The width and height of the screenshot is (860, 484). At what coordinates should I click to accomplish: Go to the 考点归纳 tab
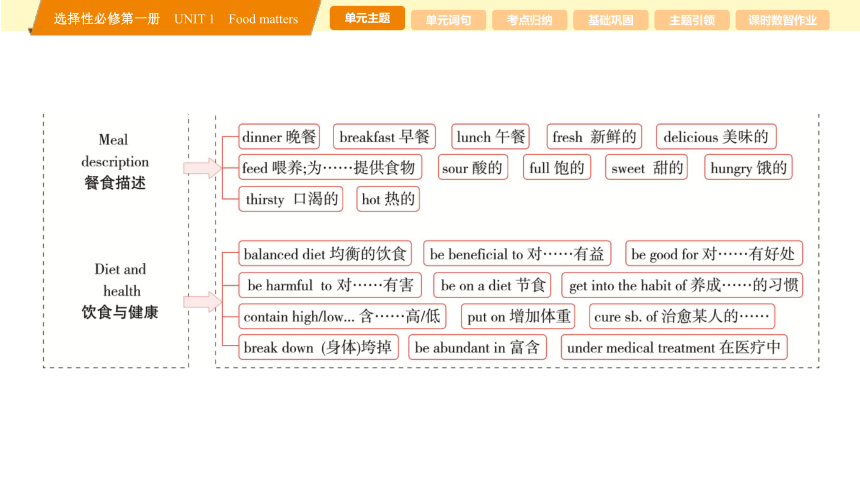pos(529,20)
